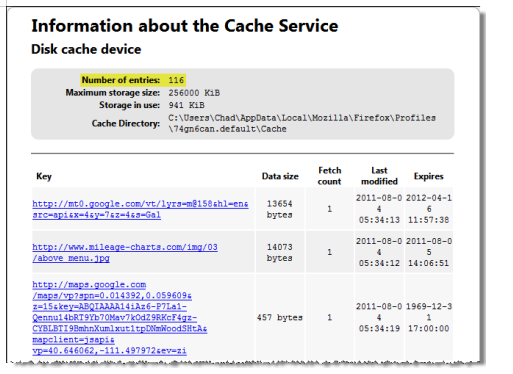Screen dimensions: 513x374
Task: Click fetch count cell in mt0.google.com row
Action: (329, 209)
